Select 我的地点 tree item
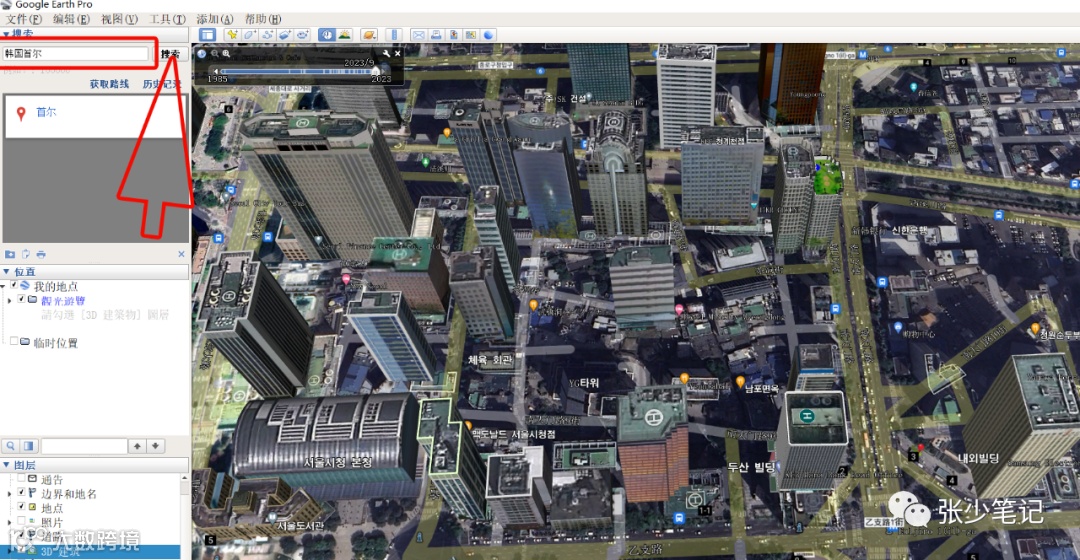This screenshot has height=560, width=1080. coord(56,286)
